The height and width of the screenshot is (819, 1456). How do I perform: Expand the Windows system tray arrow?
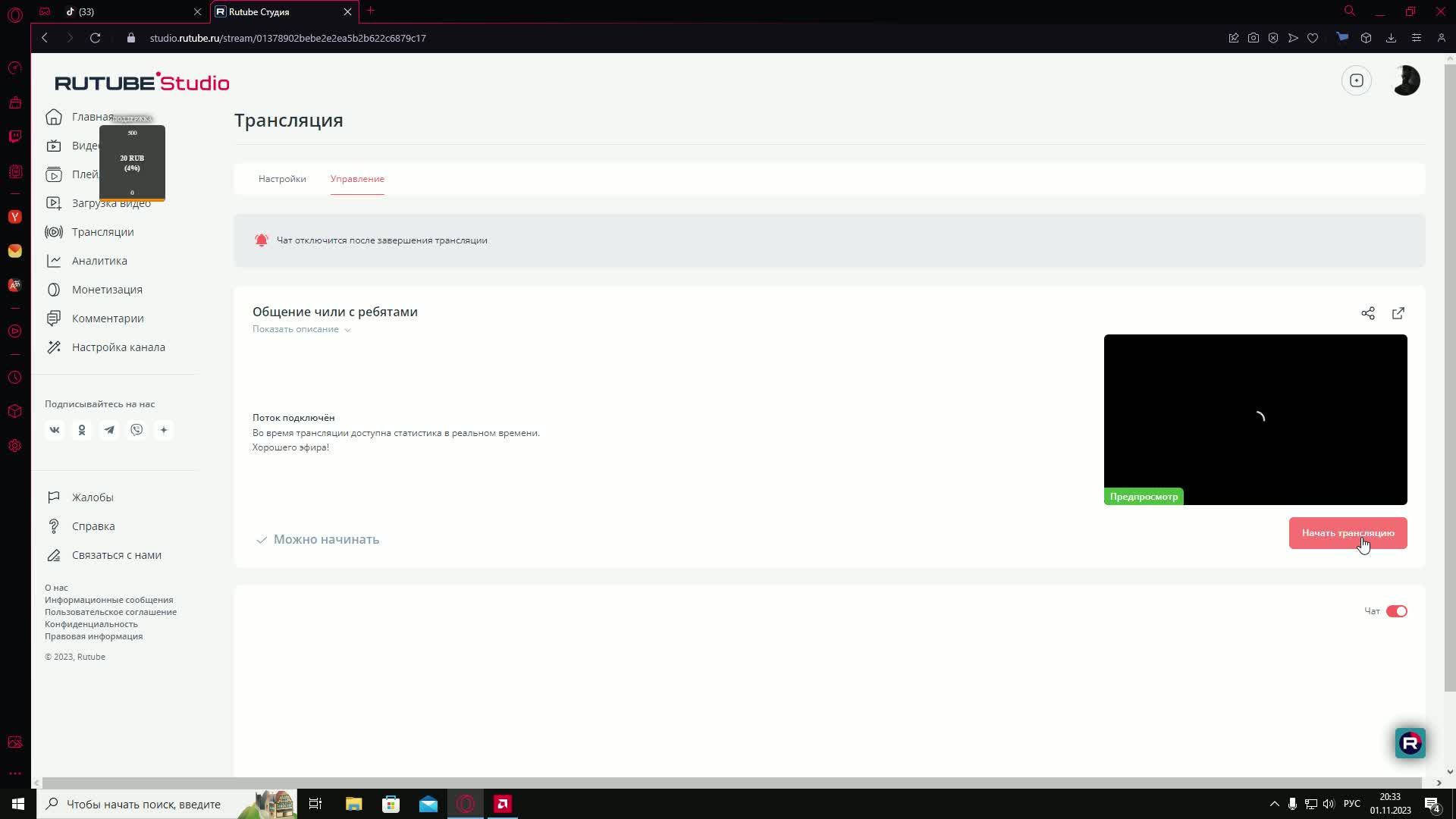click(1274, 804)
